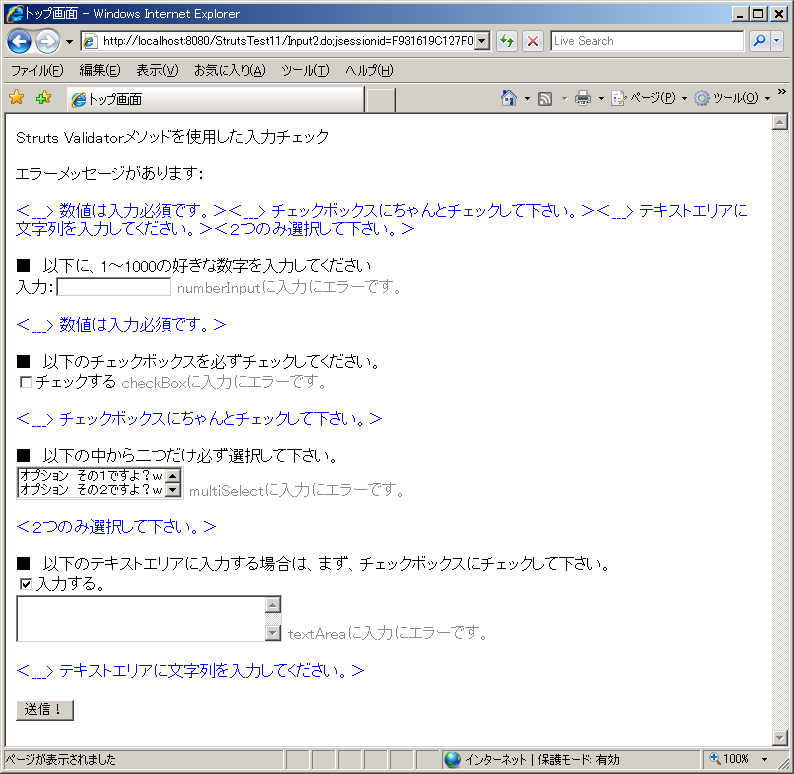
Task: Click the Favorites Center star icon
Action: (x=17, y=97)
